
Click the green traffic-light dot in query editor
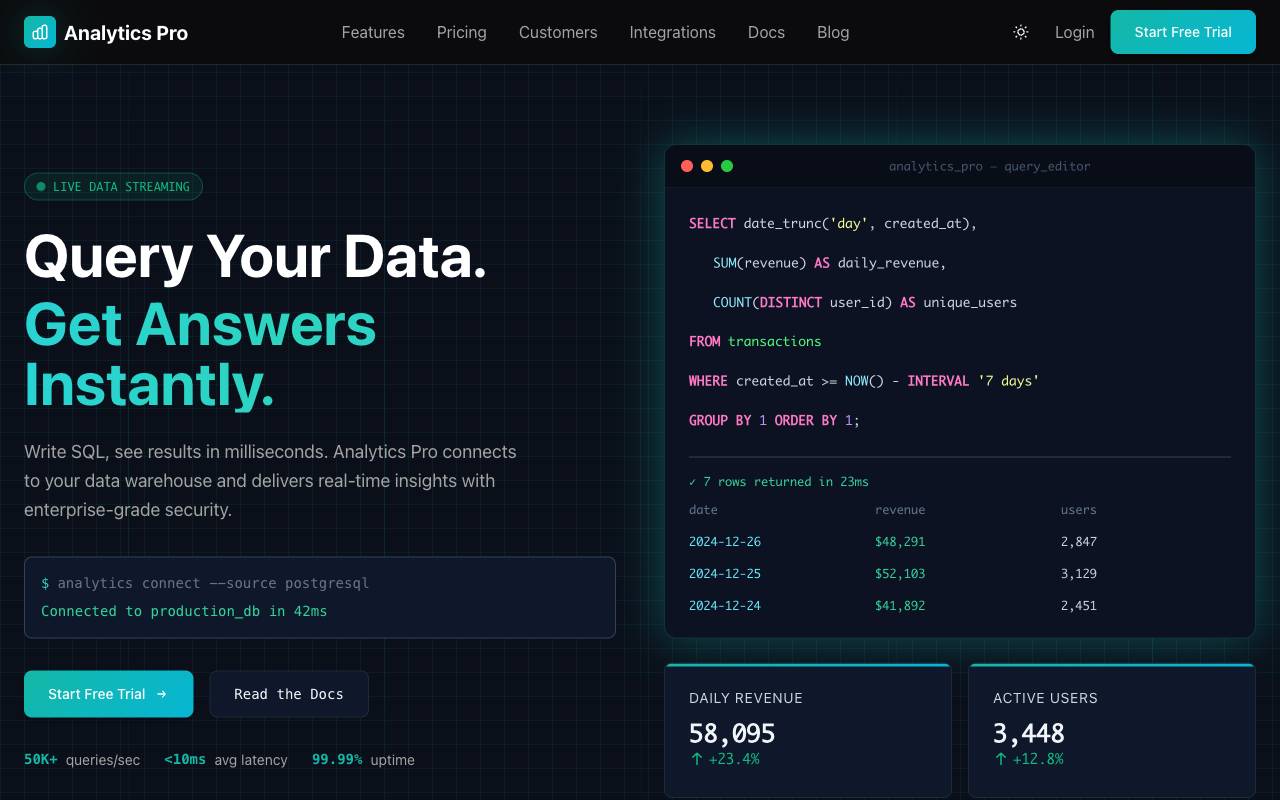click(x=727, y=166)
